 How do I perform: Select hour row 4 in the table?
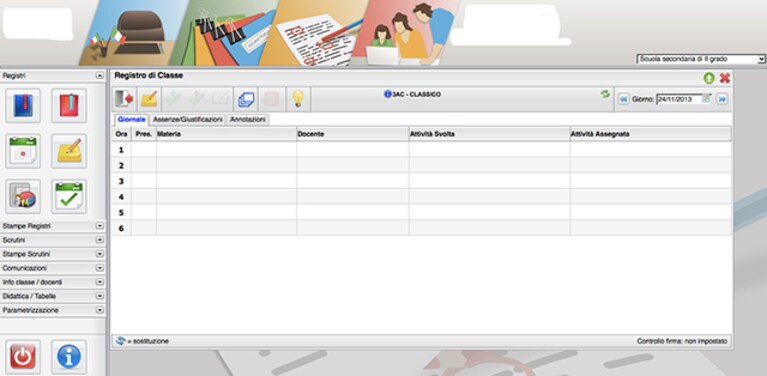422,197
